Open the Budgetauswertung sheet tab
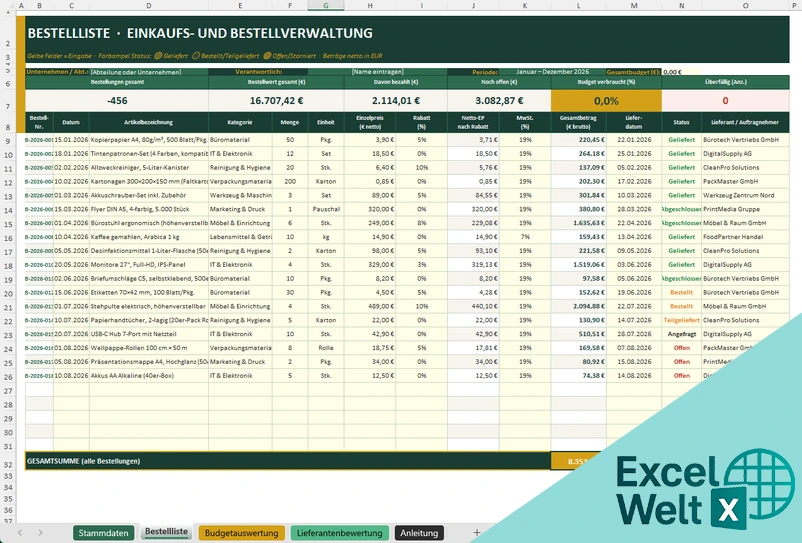This screenshot has height=543, width=802. point(241,533)
